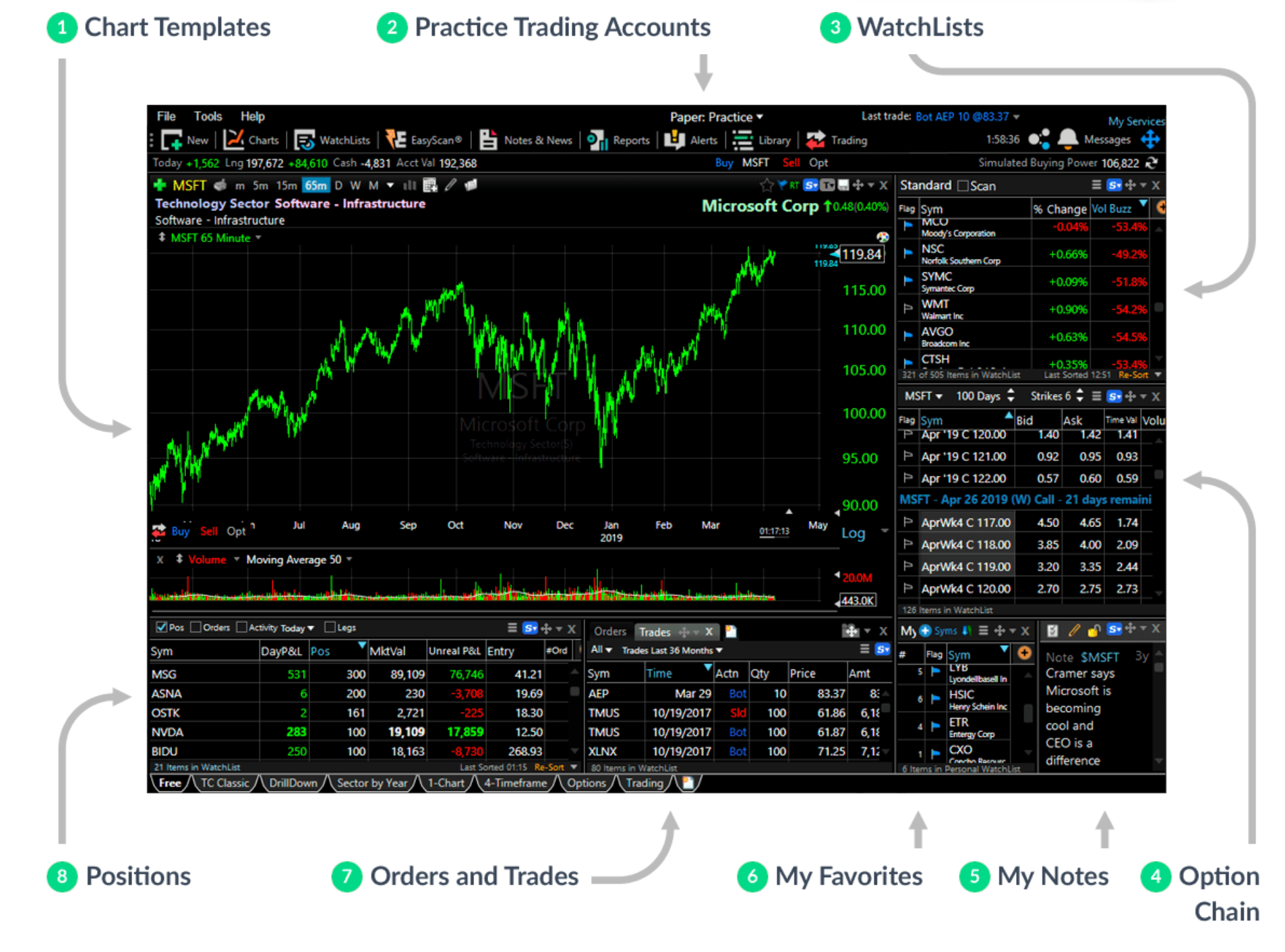1285x952 pixels.
Task: Click the Buy button in the account bar
Action: click(723, 162)
